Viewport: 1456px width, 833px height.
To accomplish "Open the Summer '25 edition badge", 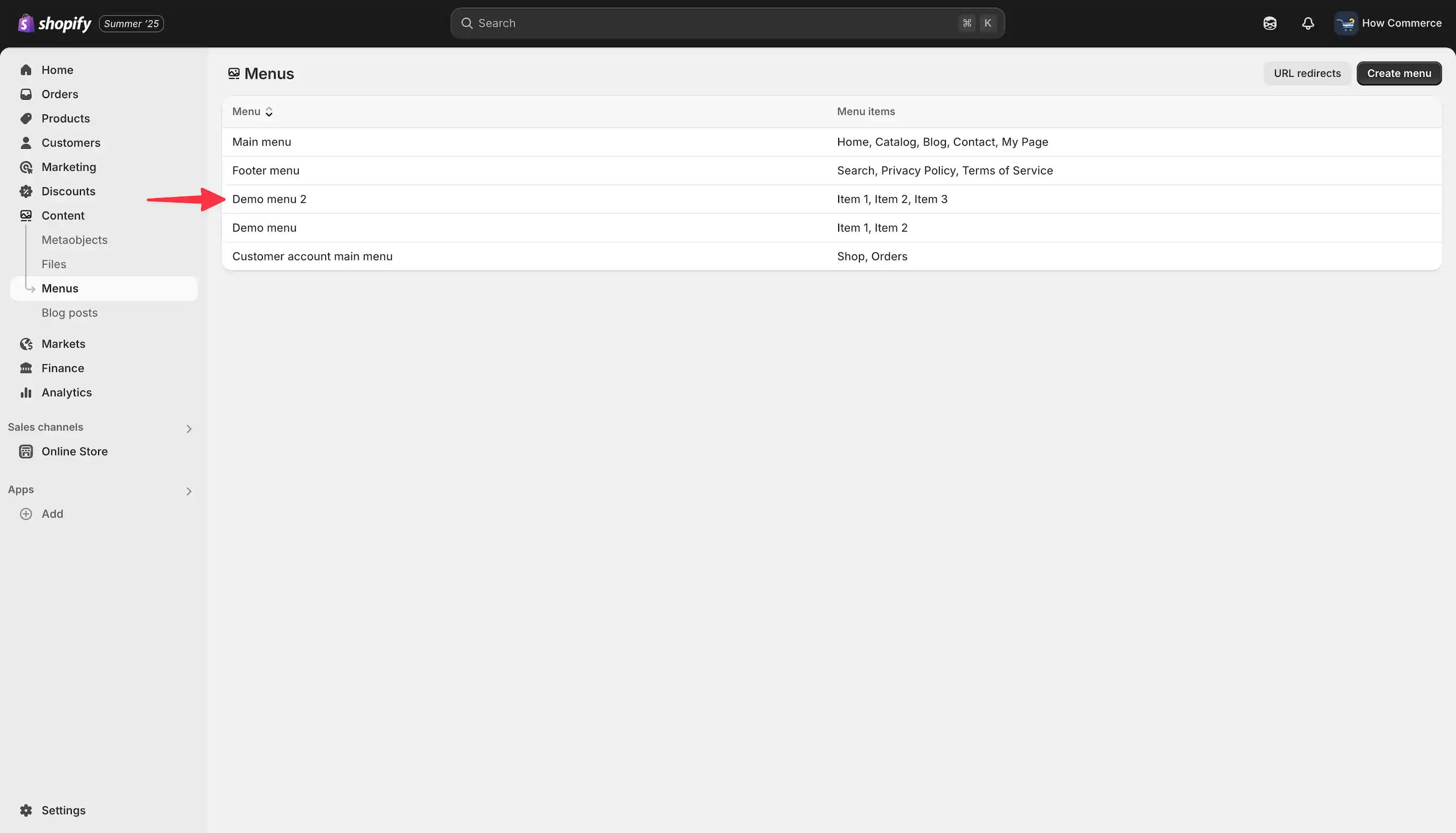I will [131, 23].
